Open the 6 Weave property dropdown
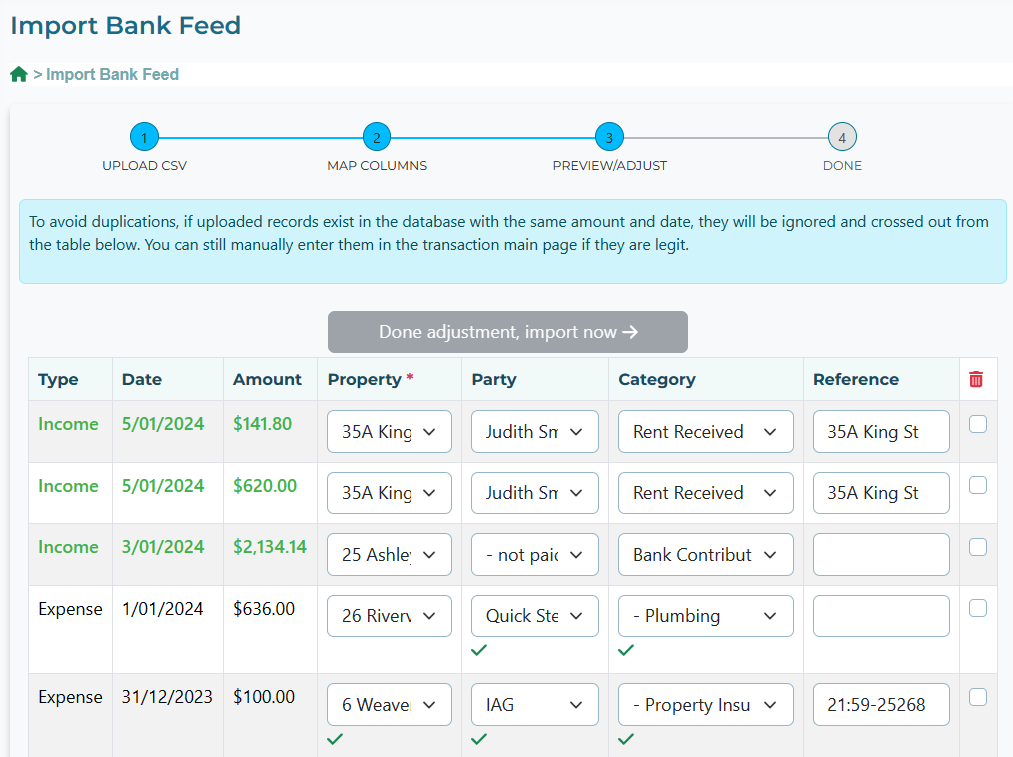Image resolution: width=1013 pixels, height=757 pixels. [389, 705]
